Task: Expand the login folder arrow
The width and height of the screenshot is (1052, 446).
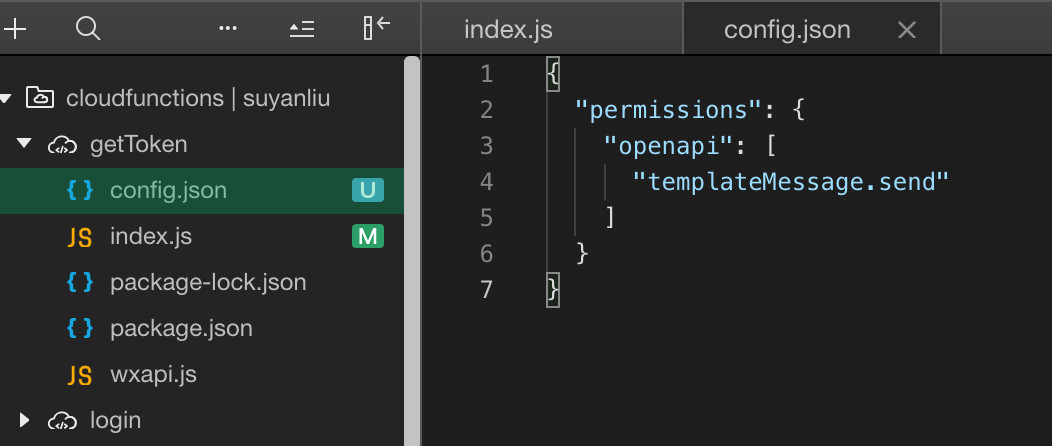Action: pos(25,421)
